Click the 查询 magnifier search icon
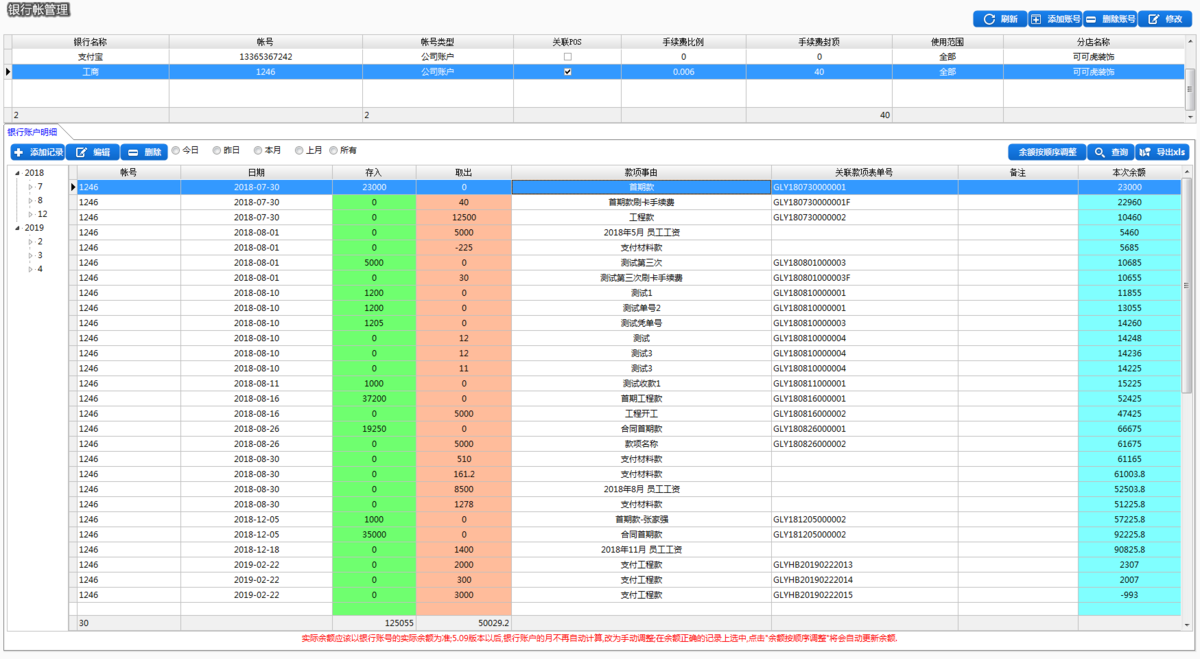The height and width of the screenshot is (659, 1200). [x=1100, y=152]
